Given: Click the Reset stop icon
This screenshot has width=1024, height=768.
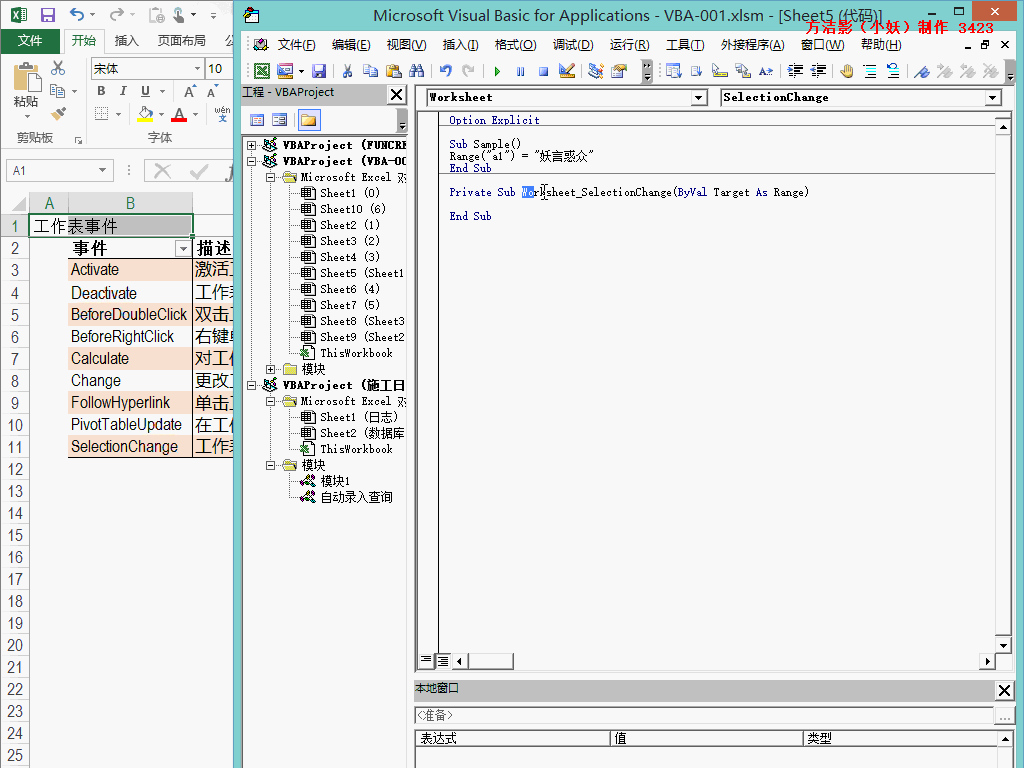Looking at the screenshot, I should click(543, 71).
